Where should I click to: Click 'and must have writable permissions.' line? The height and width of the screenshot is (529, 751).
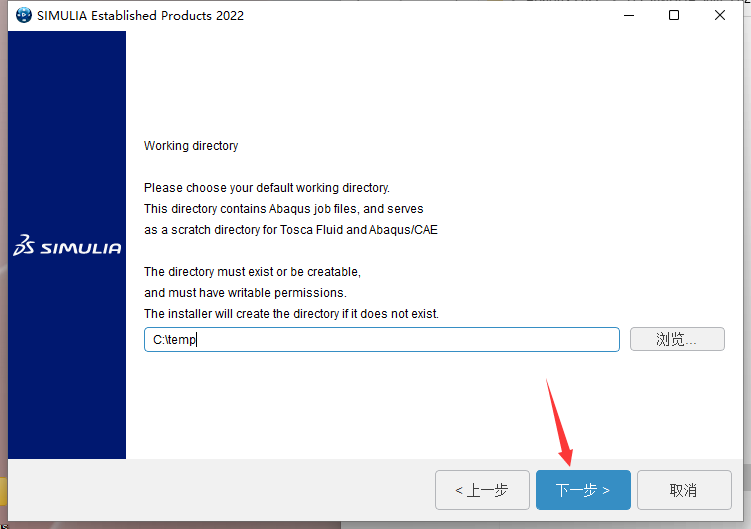(245, 292)
